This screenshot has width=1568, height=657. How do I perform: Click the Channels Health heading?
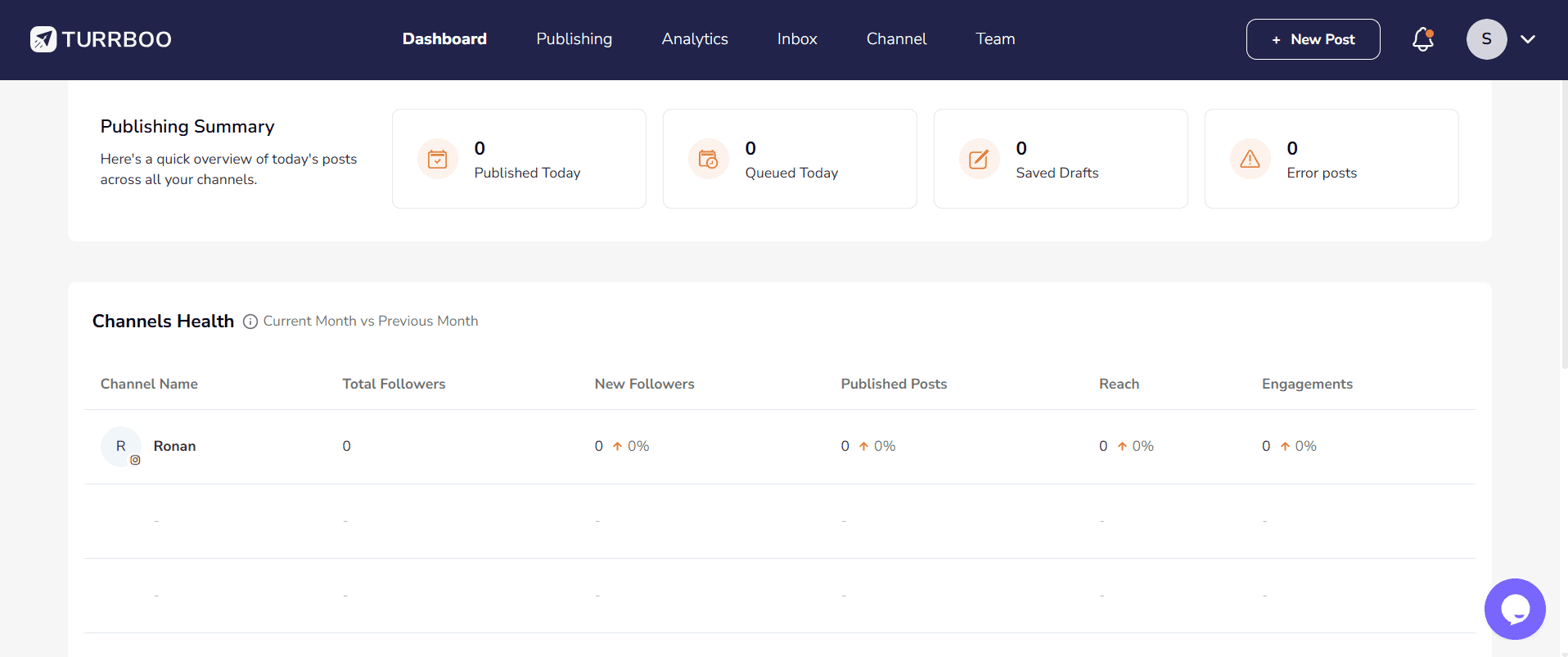point(163,322)
